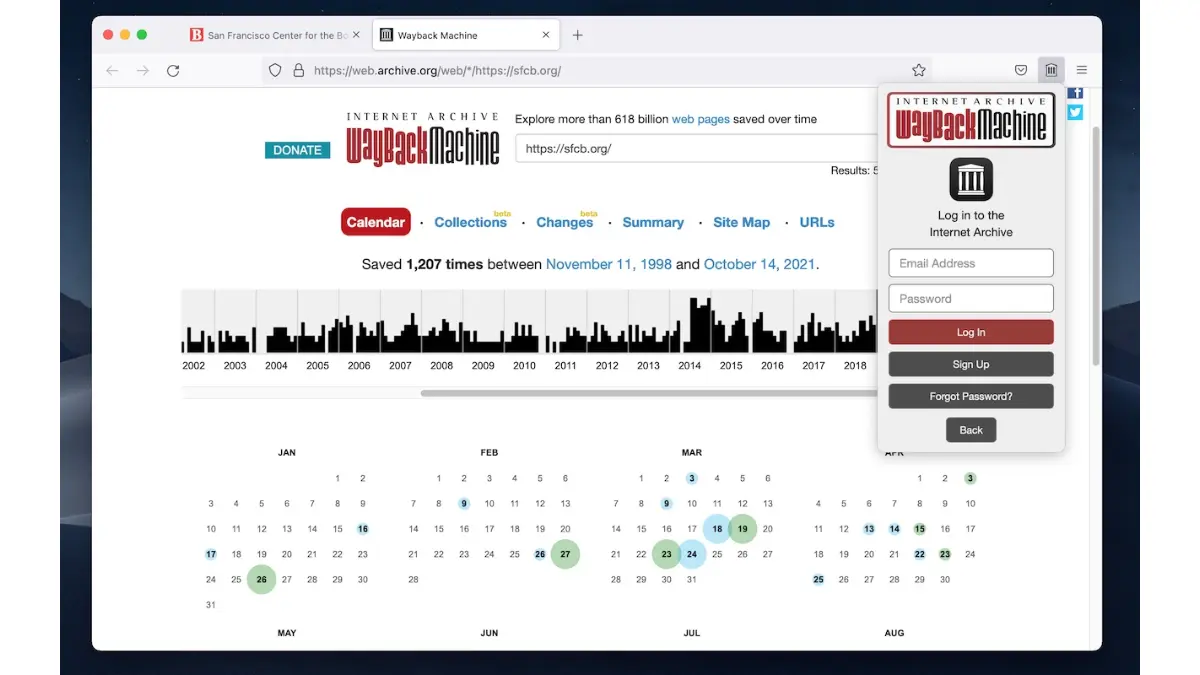Share page via Facebook icon
This screenshot has width=1200, height=675.
click(1076, 93)
